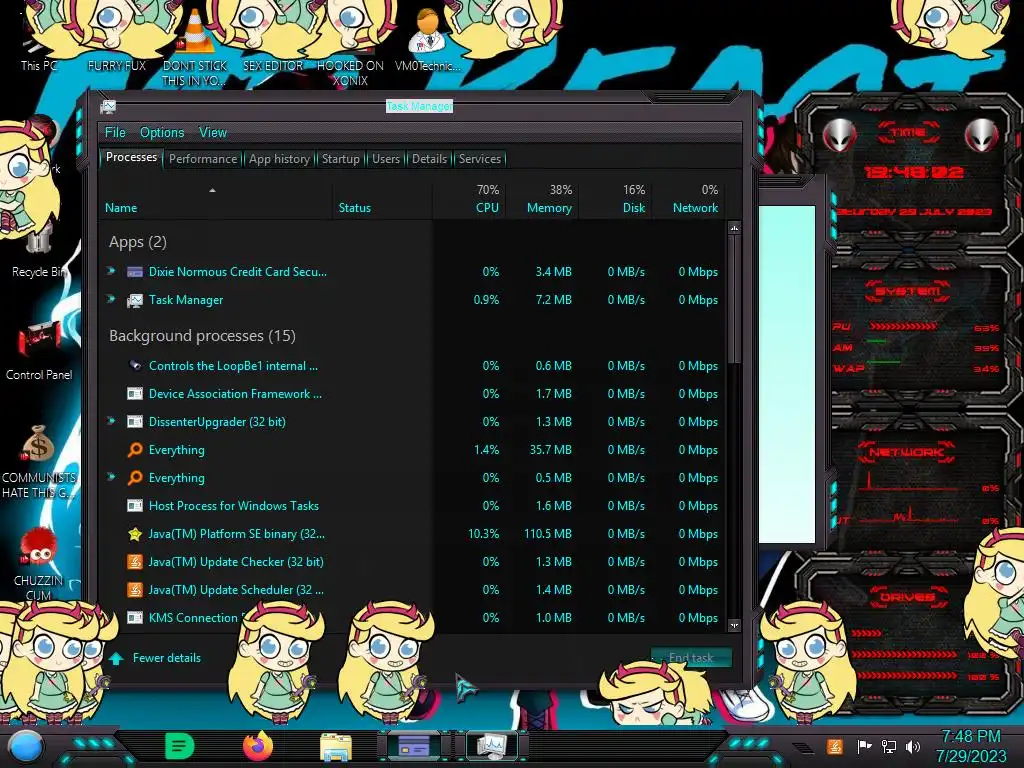This screenshot has width=1024, height=768.
Task: Click the Background processes (15) group header
Action: click(202, 336)
